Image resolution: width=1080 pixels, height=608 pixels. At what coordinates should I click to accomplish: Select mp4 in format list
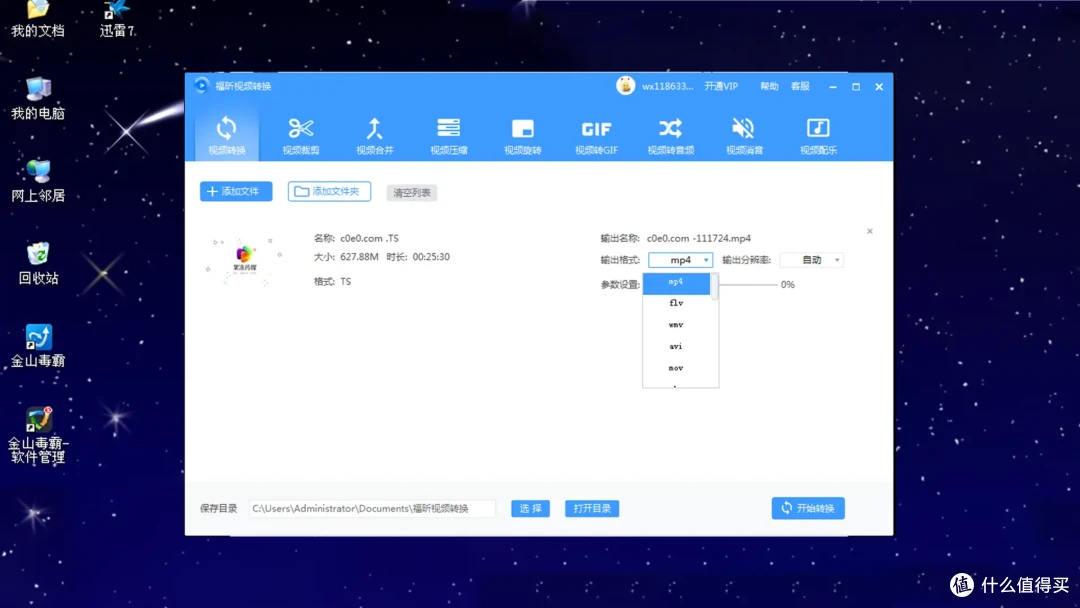[676, 282]
